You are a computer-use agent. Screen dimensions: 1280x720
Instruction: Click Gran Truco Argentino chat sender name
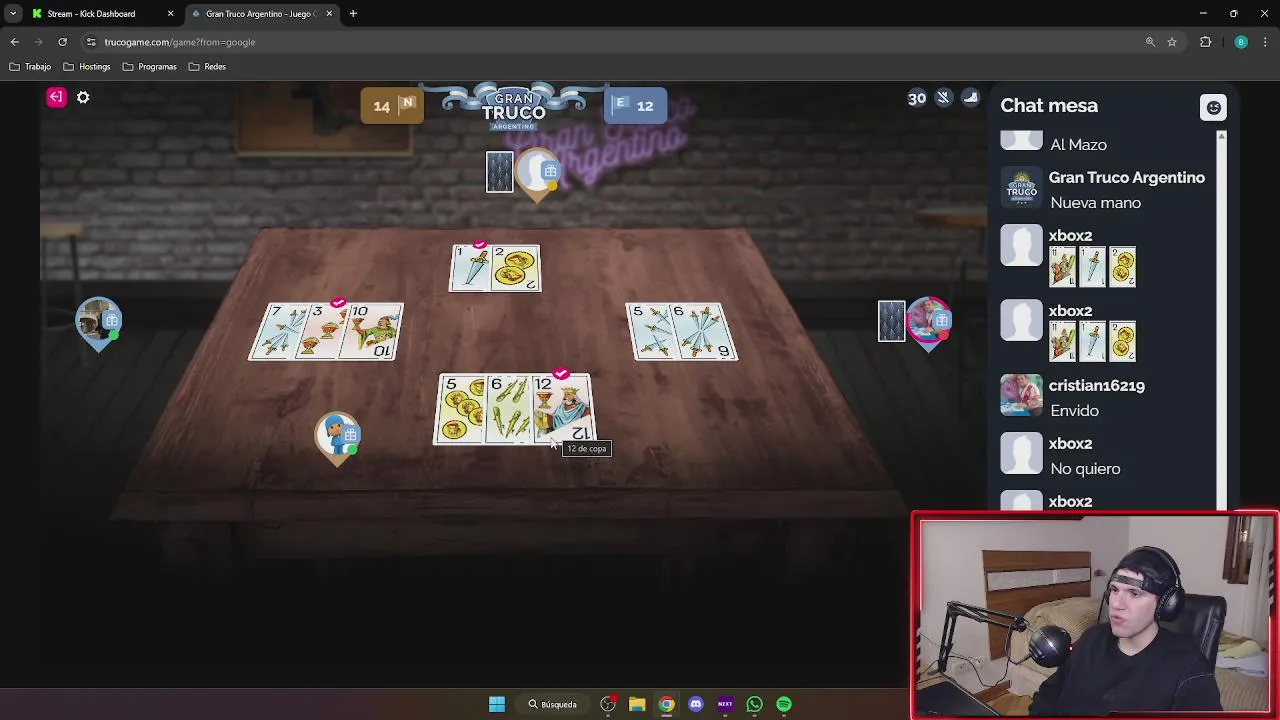[x=1127, y=178]
